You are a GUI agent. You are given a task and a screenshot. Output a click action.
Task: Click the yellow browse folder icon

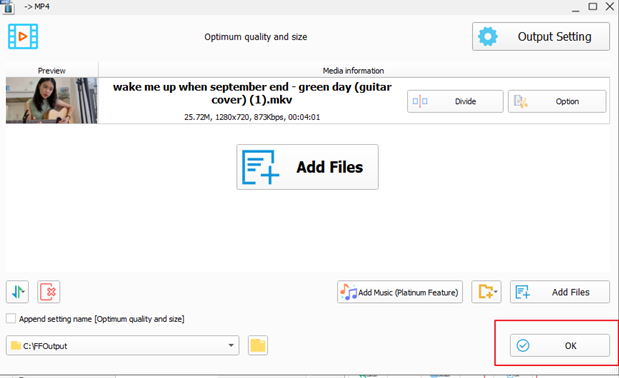tap(258, 346)
